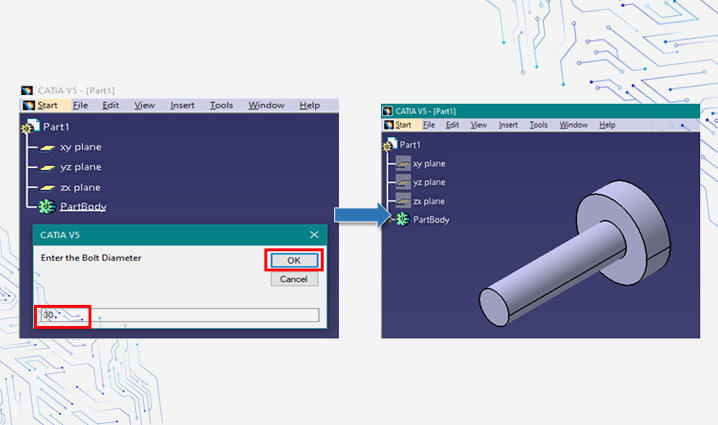This screenshot has width=718, height=425.
Task: Open View menu in right CATIA window
Action: [x=479, y=125]
